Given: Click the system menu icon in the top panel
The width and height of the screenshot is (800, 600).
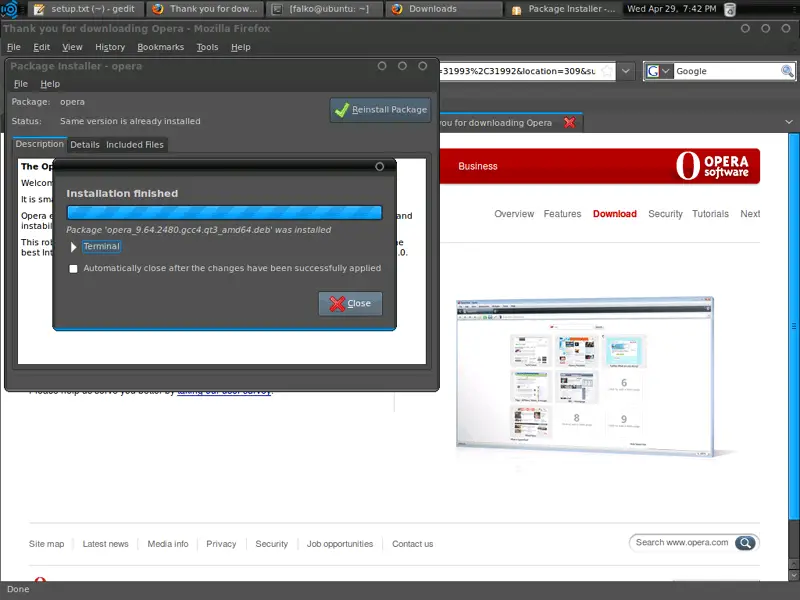Looking at the screenshot, I should [10, 9].
